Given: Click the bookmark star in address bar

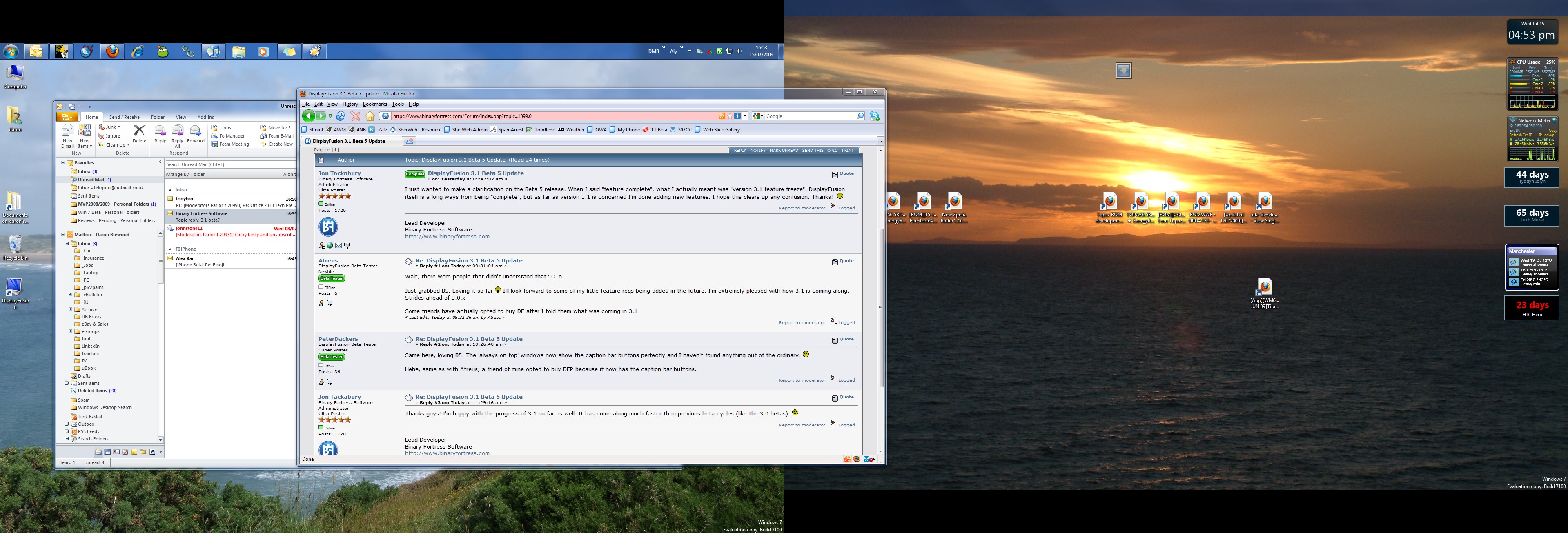Looking at the screenshot, I should click(729, 116).
